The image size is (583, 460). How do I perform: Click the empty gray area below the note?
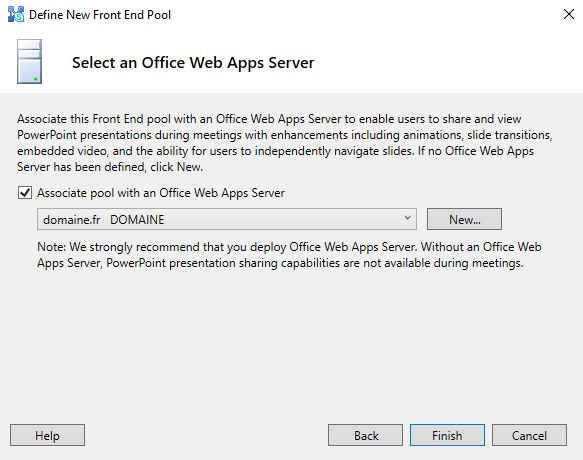tap(292, 342)
